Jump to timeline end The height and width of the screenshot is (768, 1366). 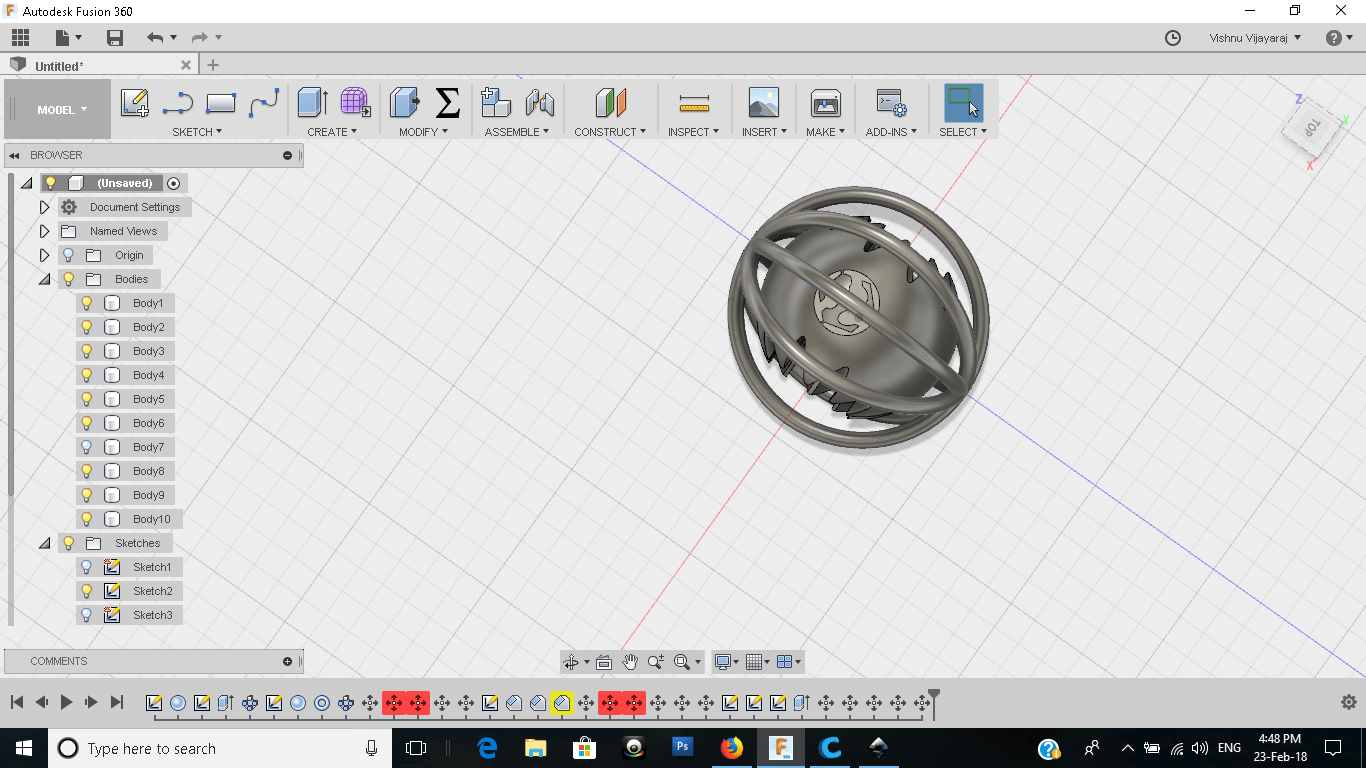point(117,702)
